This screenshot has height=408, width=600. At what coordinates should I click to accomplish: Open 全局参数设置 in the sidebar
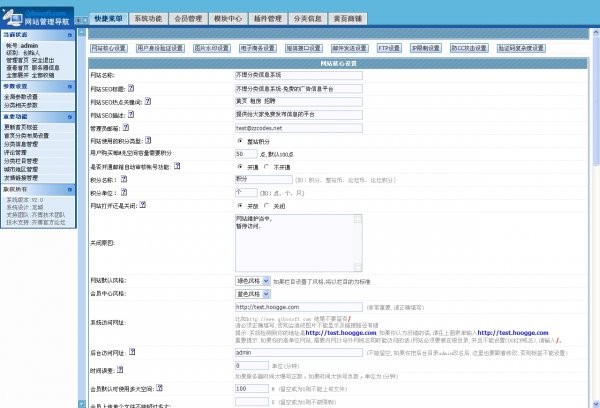(x=21, y=97)
